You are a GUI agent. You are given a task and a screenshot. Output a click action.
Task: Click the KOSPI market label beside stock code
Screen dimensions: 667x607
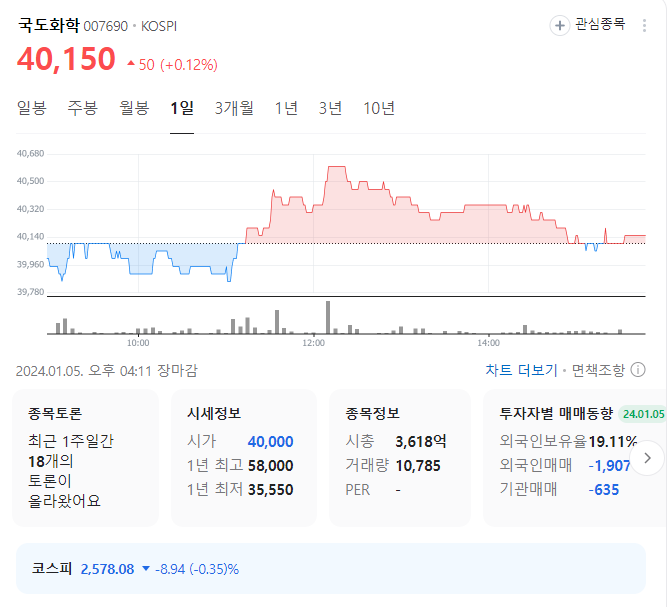159,26
